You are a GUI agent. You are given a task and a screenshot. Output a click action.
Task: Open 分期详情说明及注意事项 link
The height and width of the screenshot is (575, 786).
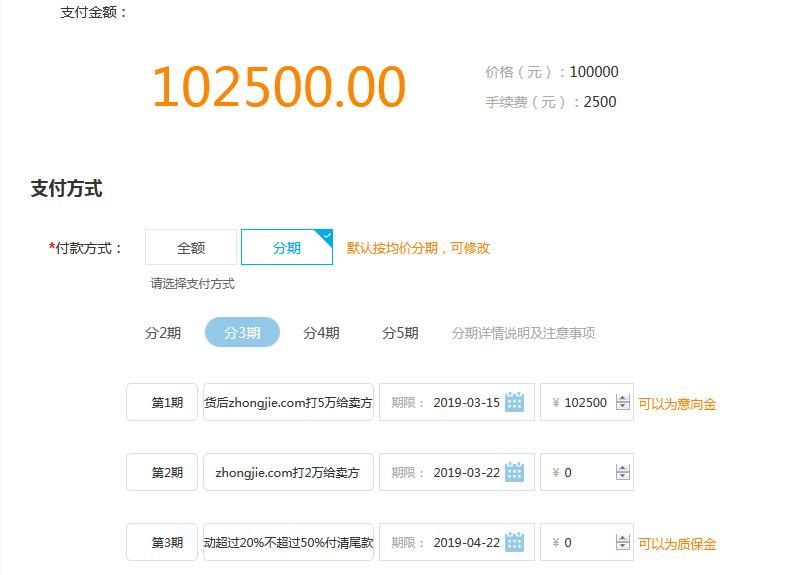[x=523, y=333]
